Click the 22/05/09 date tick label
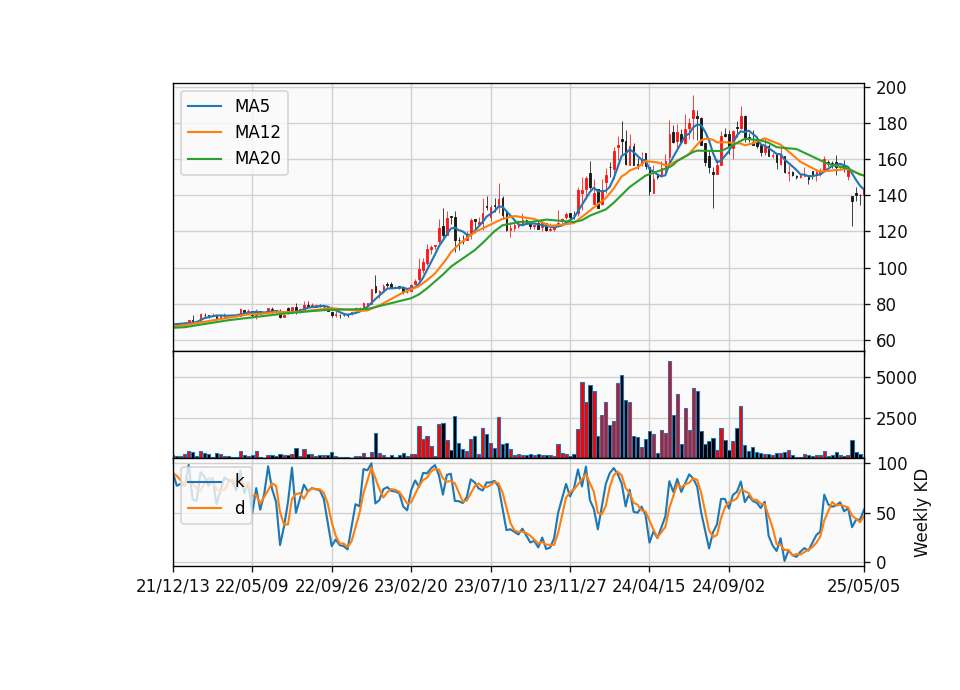Viewport: 960px width, 690px height. click(x=252, y=587)
